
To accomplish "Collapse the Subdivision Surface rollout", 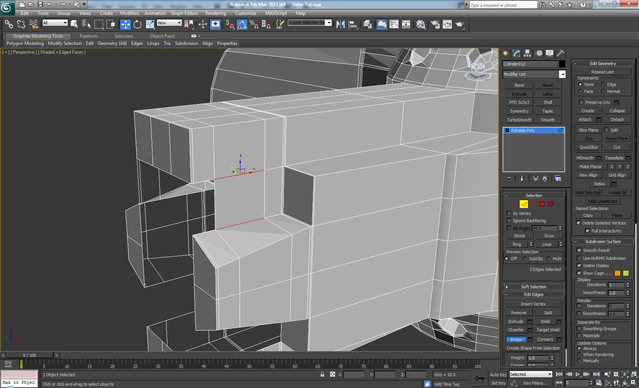I will point(603,242).
